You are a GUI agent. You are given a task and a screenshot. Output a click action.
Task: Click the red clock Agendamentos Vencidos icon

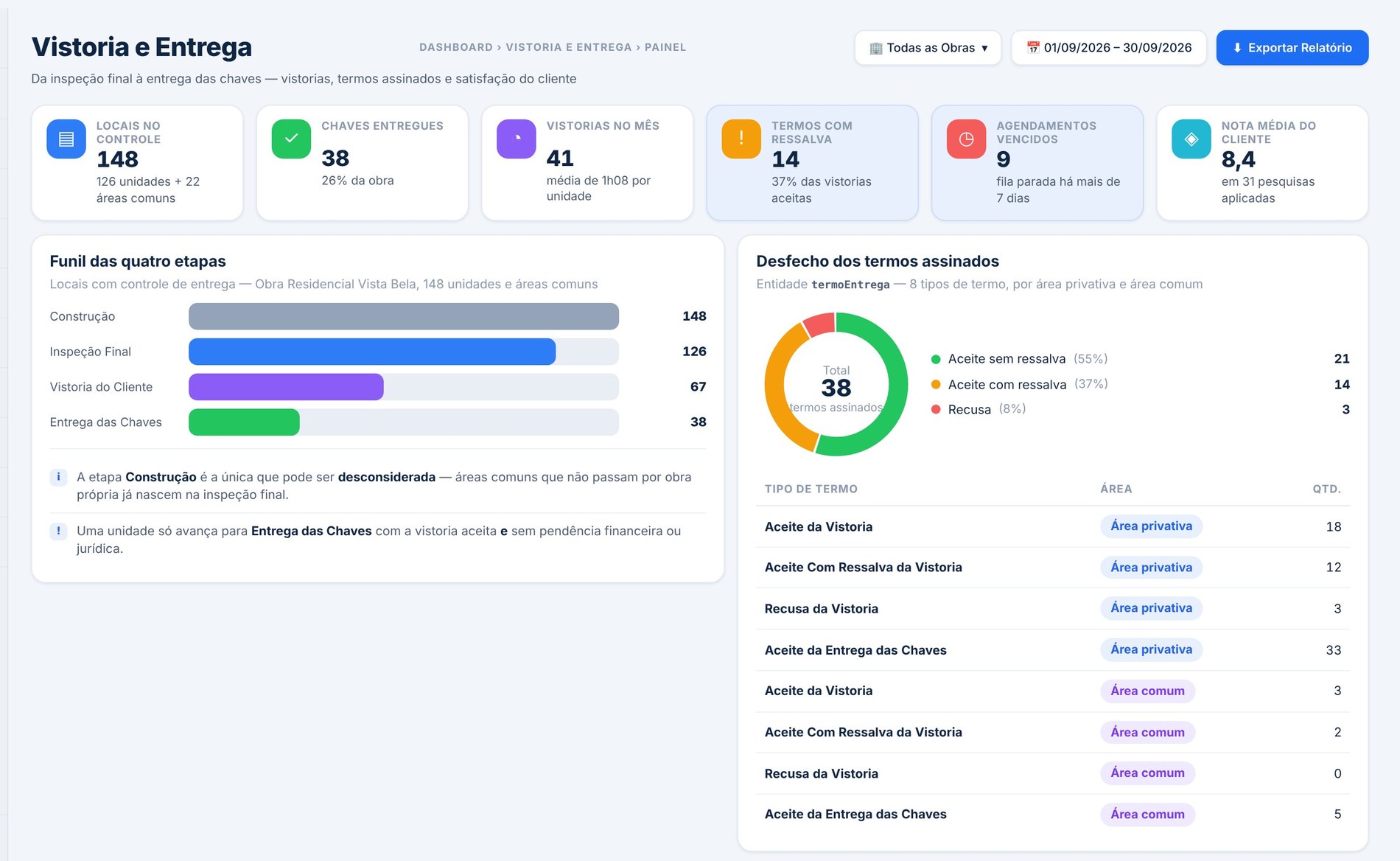[967, 139]
